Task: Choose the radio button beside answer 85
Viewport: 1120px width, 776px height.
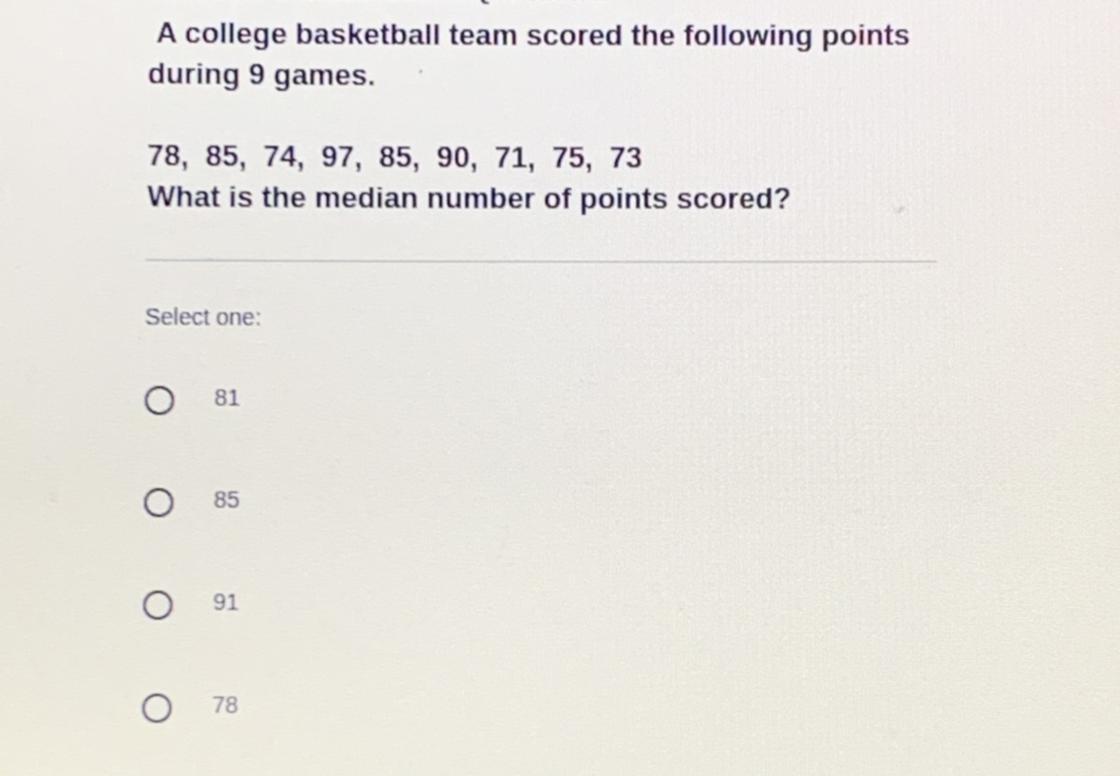Action: (x=157, y=503)
